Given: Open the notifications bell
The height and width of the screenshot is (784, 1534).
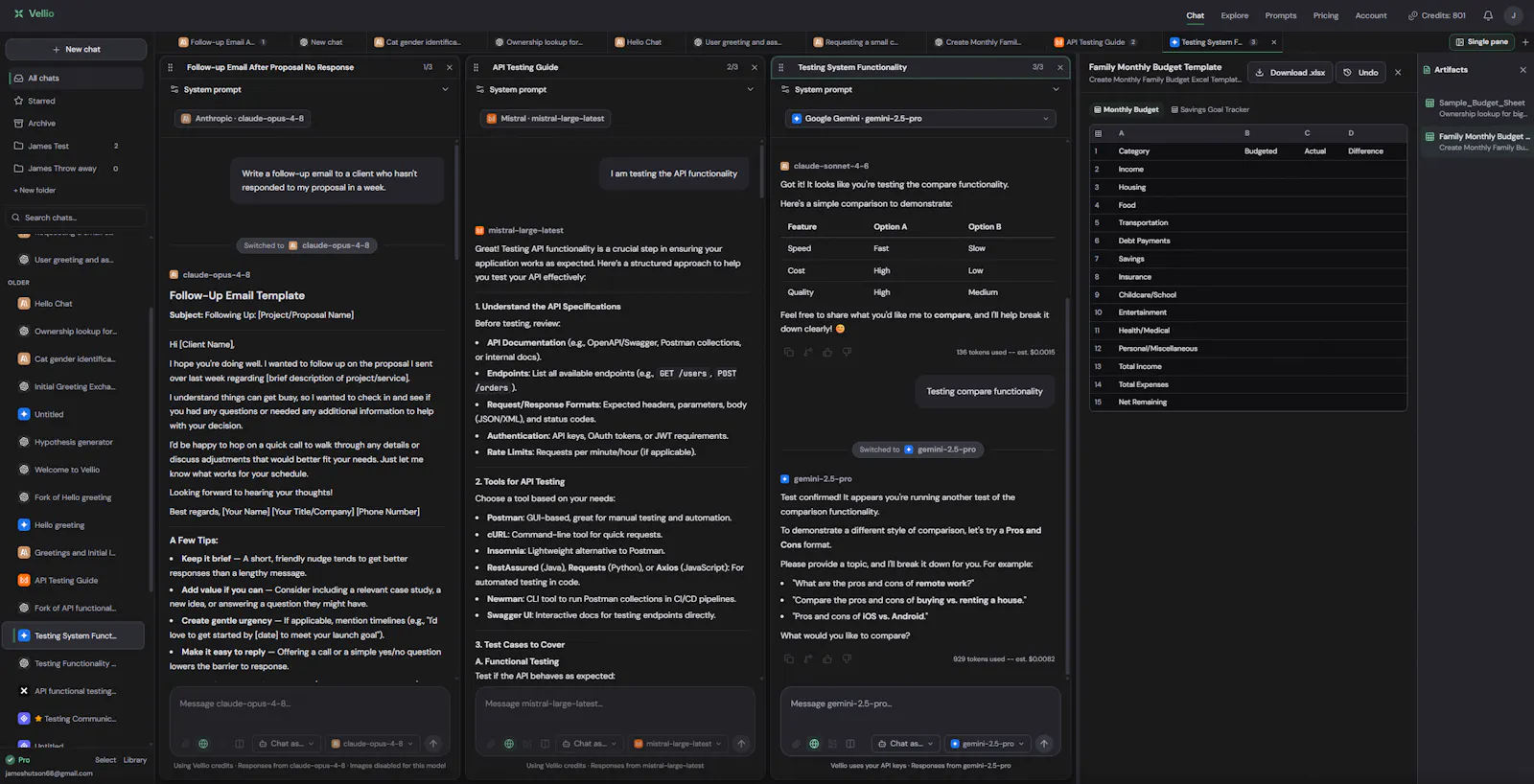Looking at the screenshot, I should coord(1488,15).
